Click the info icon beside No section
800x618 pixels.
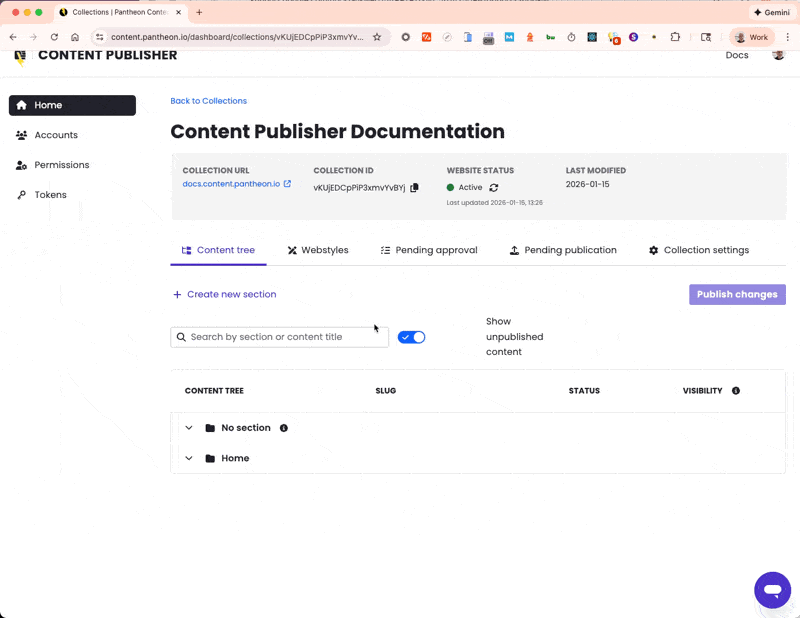[x=284, y=428]
